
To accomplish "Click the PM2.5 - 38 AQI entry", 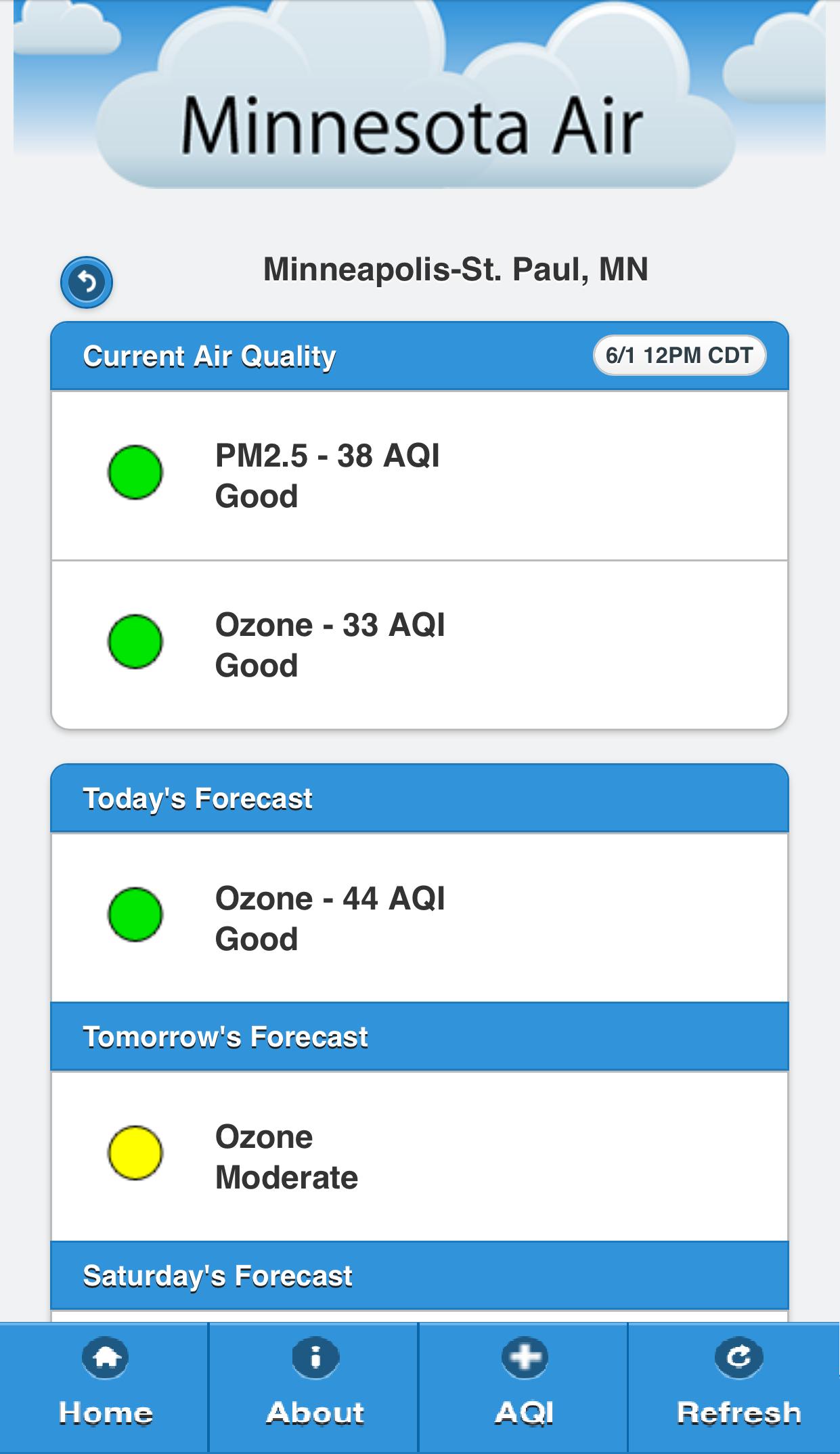I will pyautogui.click(x=328, y=473).
